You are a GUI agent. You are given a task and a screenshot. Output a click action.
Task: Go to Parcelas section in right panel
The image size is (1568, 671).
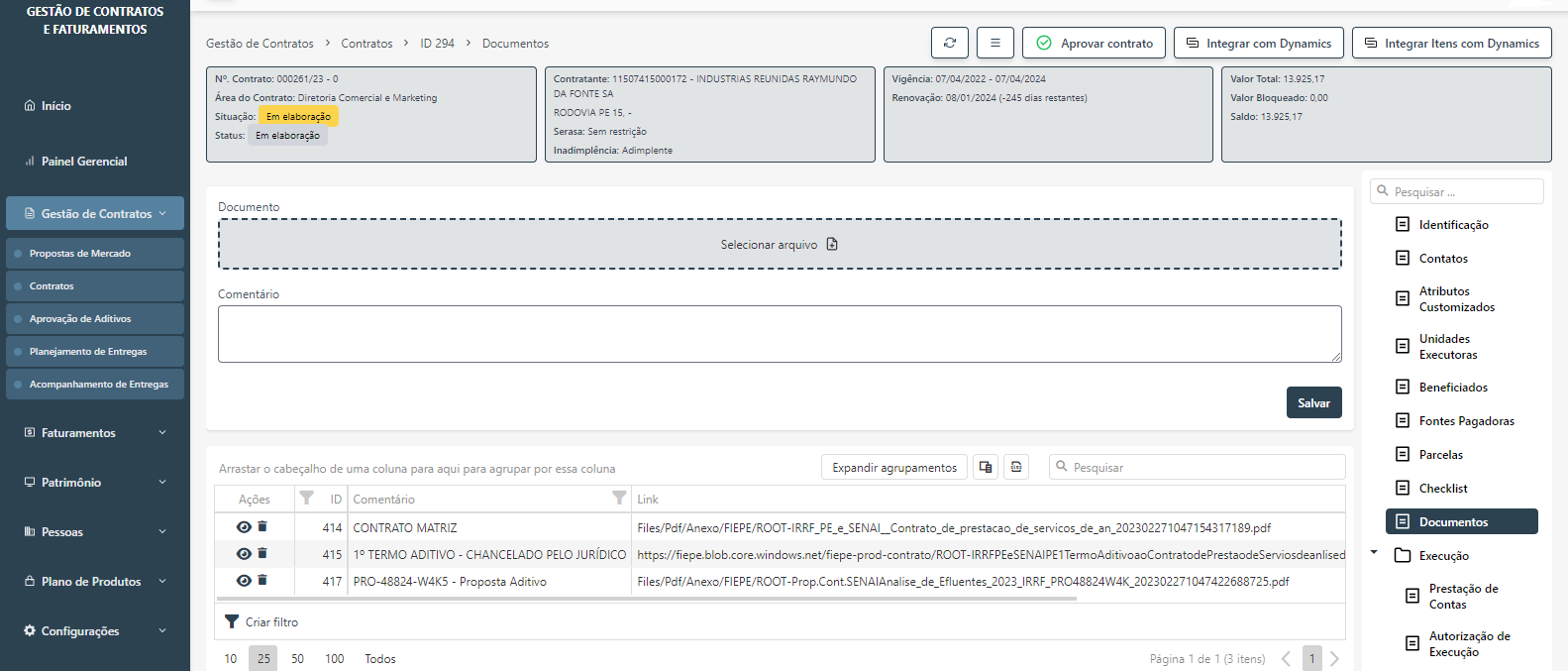tap(1440, 455)
